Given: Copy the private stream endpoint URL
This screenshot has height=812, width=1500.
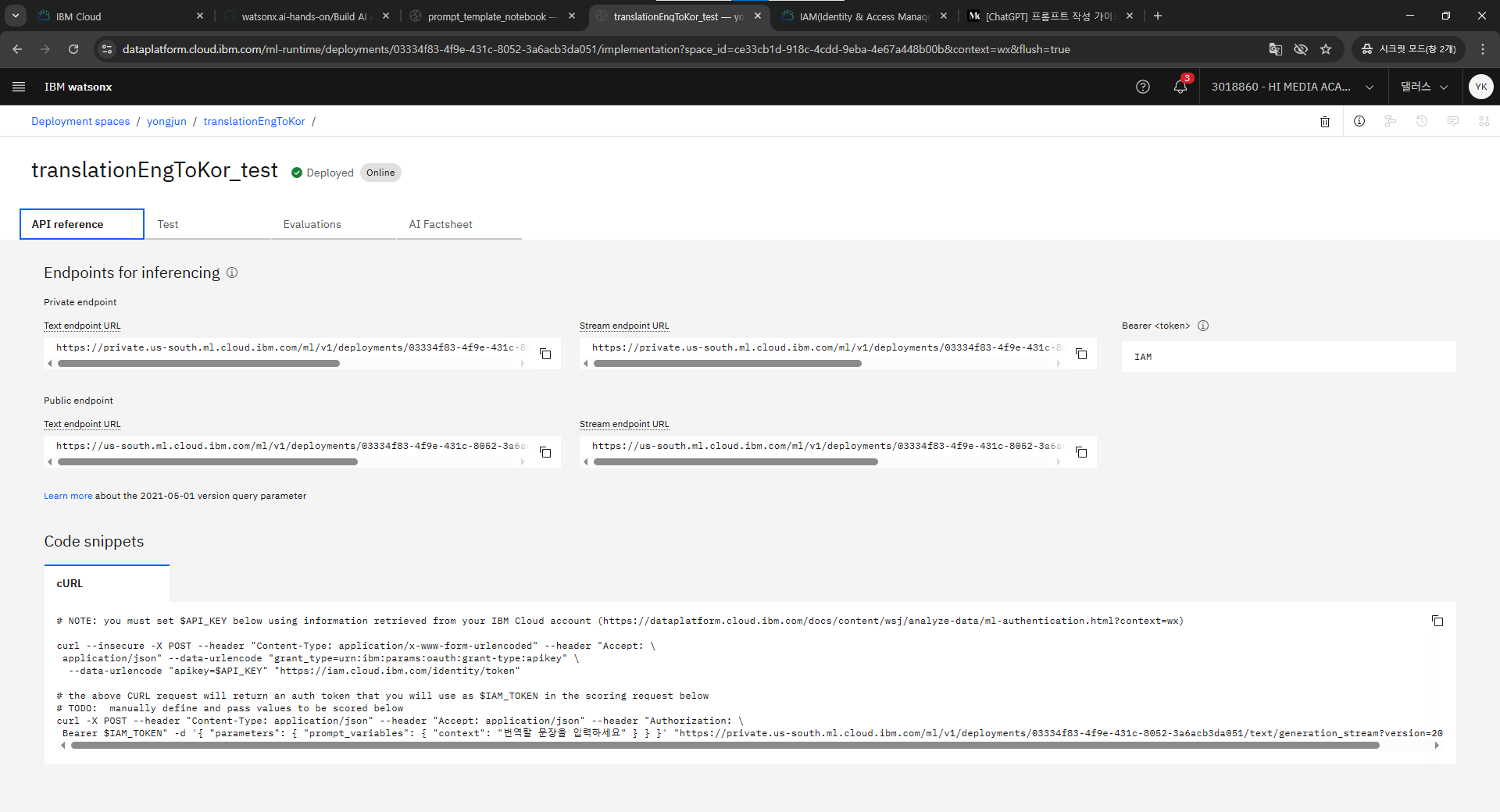Looking at the screenshot, I should (1081, 354).
